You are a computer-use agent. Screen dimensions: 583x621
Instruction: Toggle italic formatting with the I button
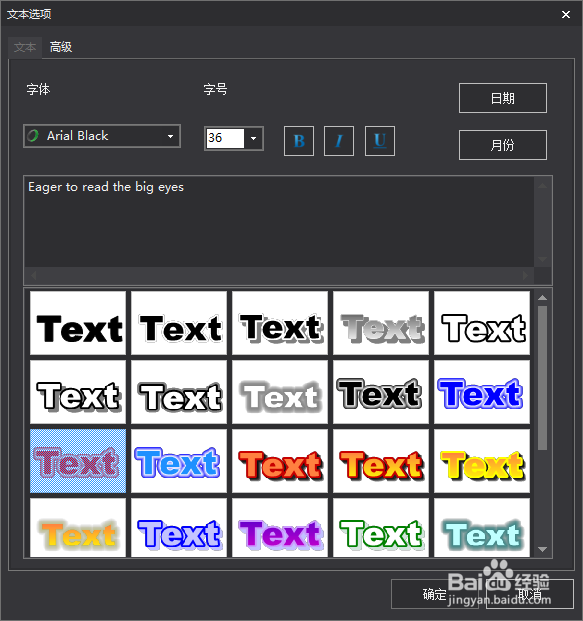339,141
